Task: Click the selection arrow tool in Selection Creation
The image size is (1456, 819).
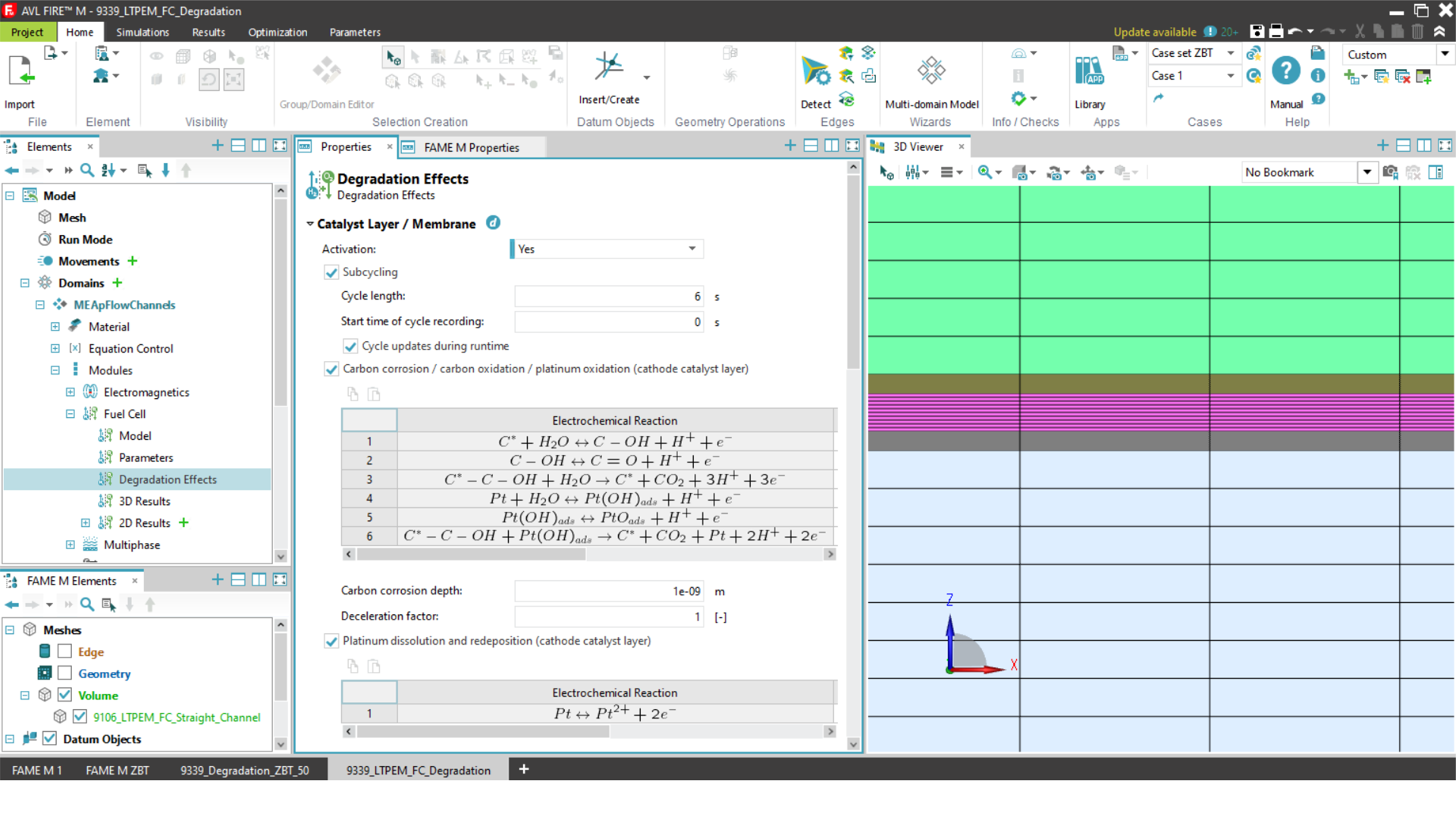Action: 393,57
